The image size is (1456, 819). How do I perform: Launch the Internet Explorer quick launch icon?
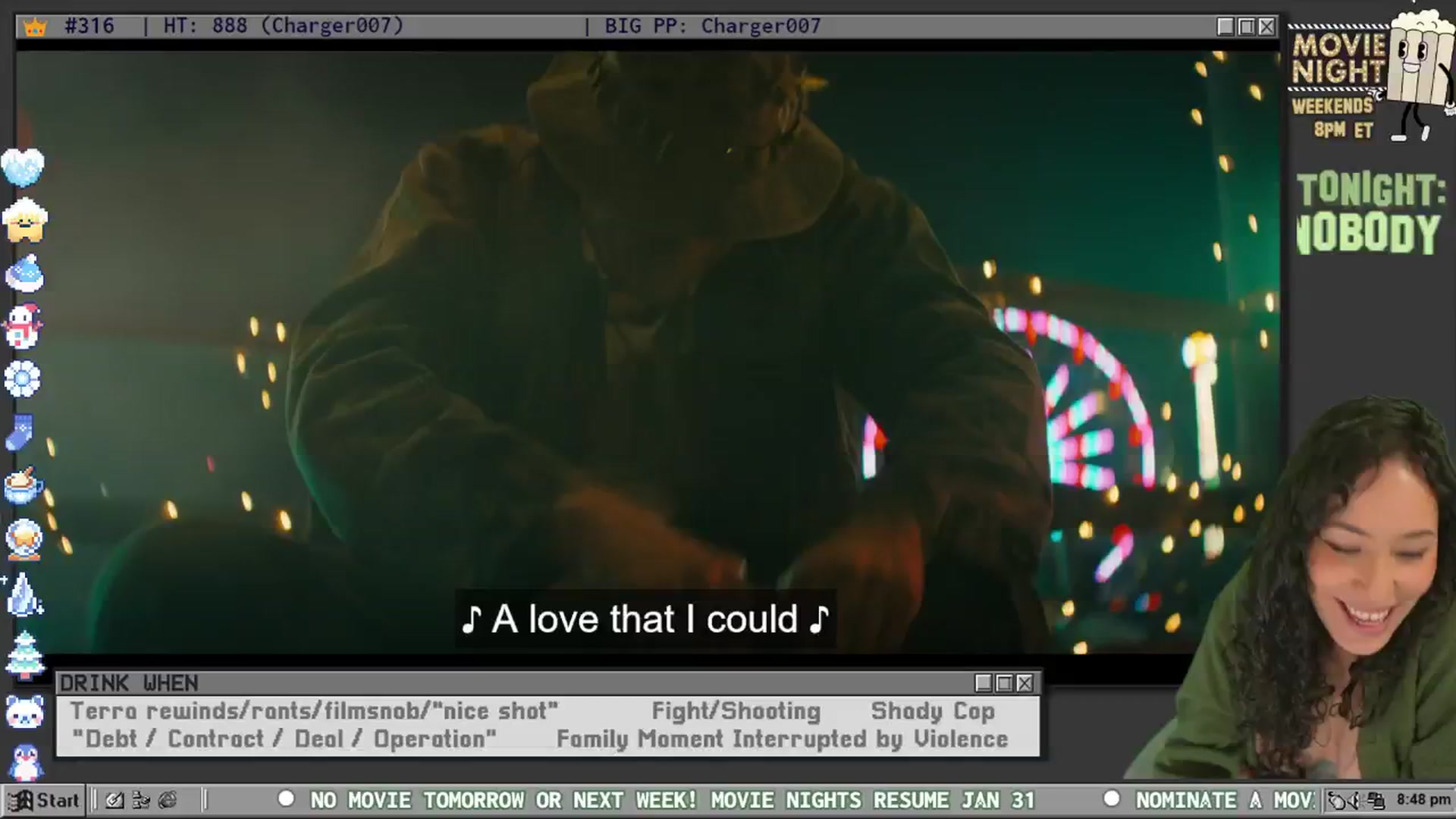(168, 800)
